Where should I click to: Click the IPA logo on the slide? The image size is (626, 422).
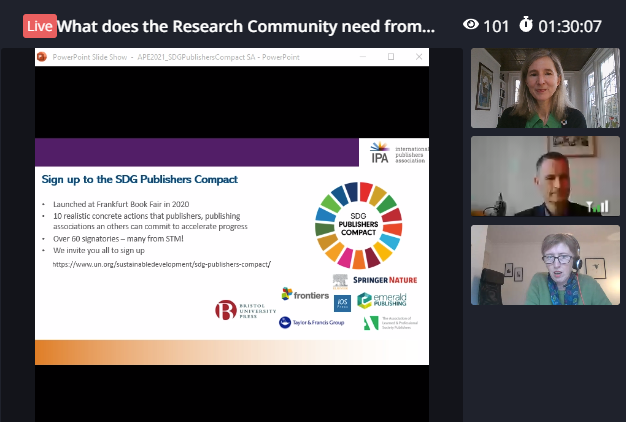(379, 153)
